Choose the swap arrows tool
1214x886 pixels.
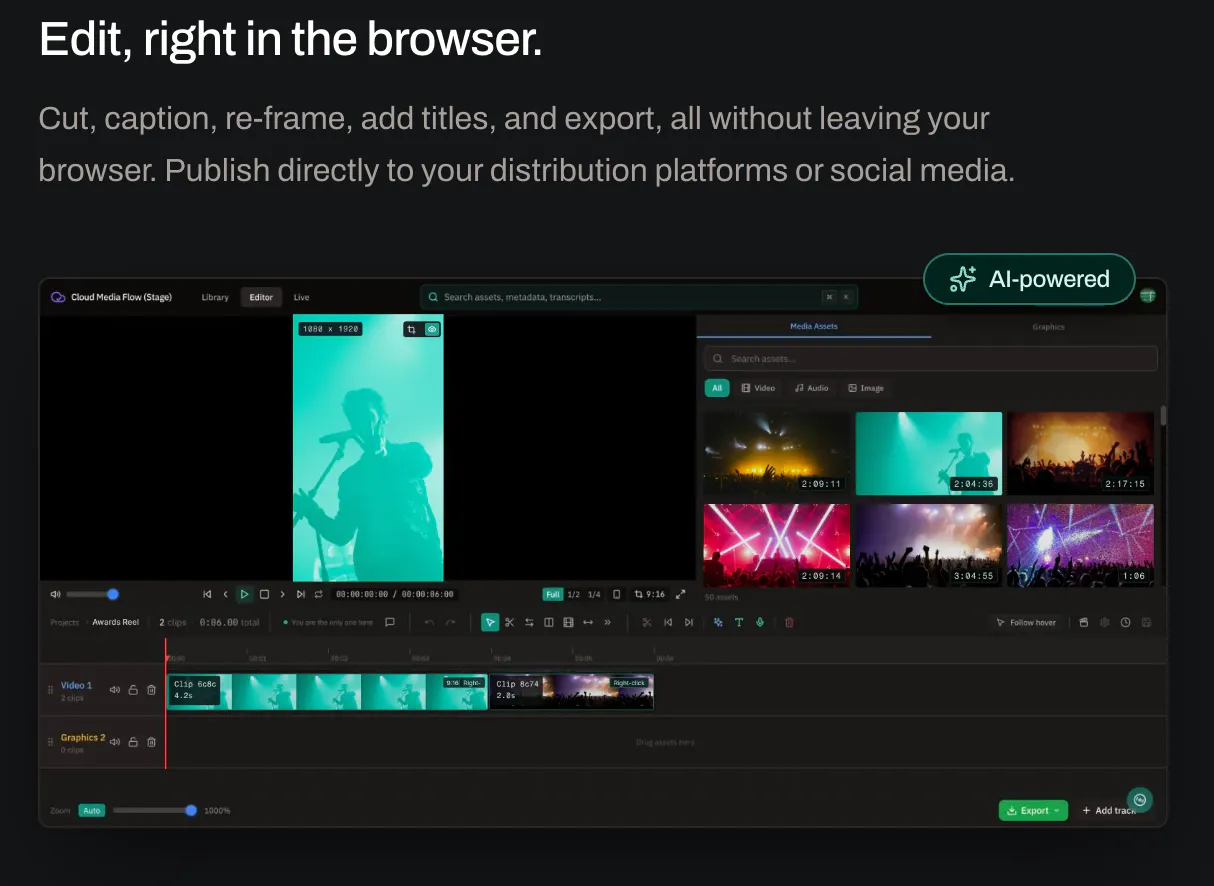[x=529, y=622]
